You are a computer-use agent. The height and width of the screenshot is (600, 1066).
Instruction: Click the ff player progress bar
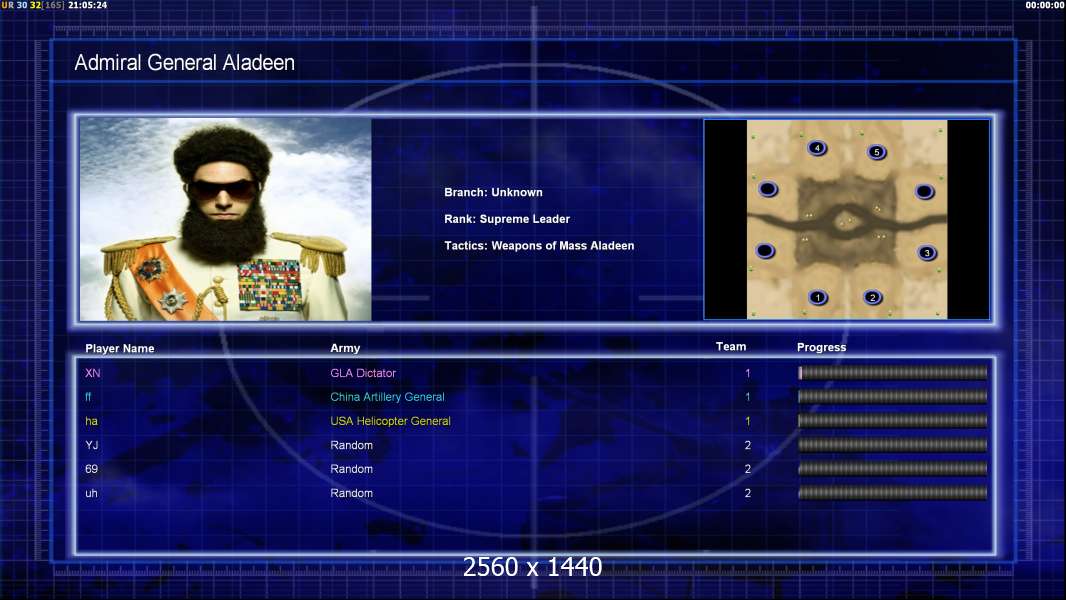893,396
